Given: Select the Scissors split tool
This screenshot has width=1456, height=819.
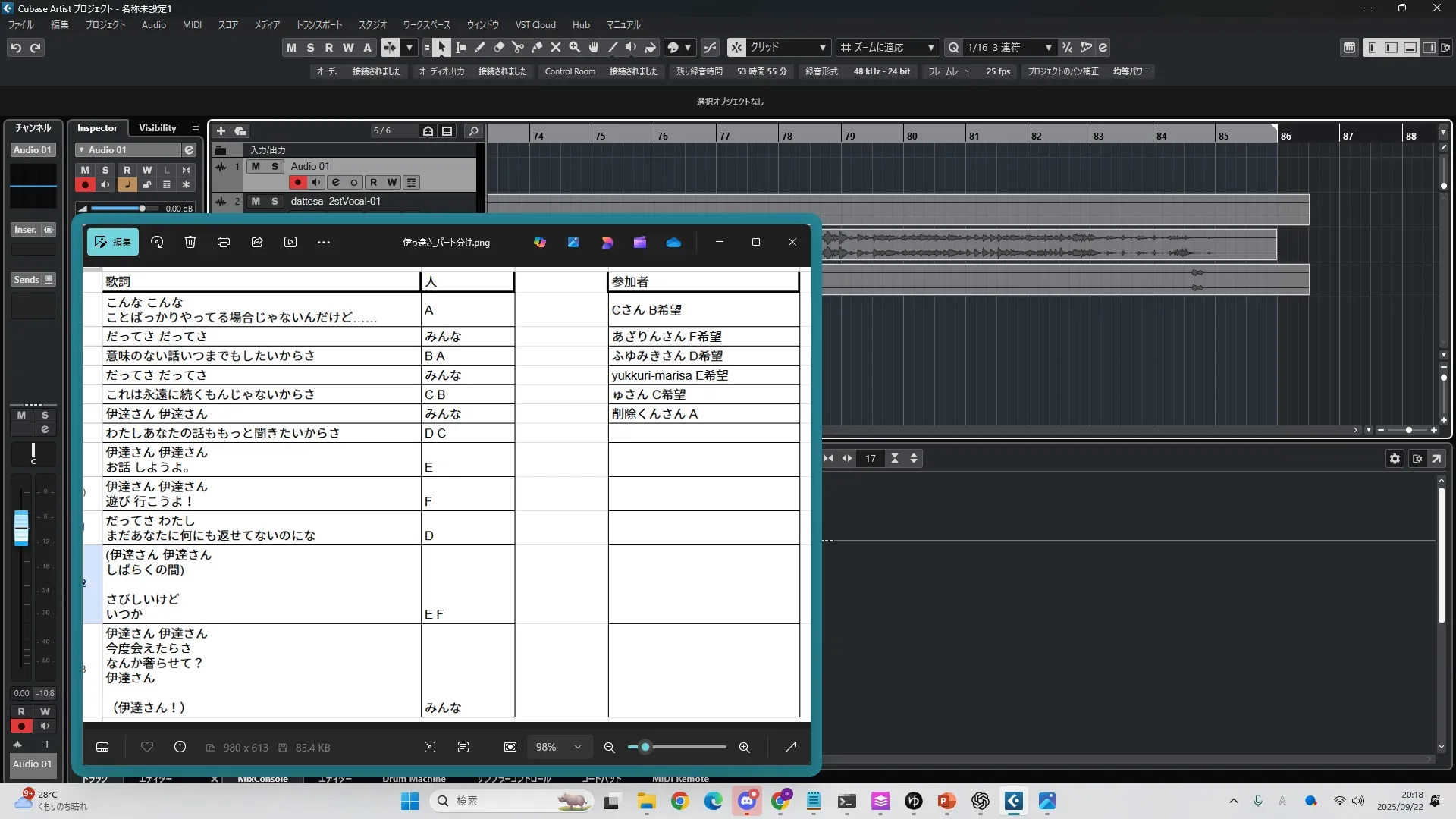Looking at the screenshot, I should click(518, 48).
